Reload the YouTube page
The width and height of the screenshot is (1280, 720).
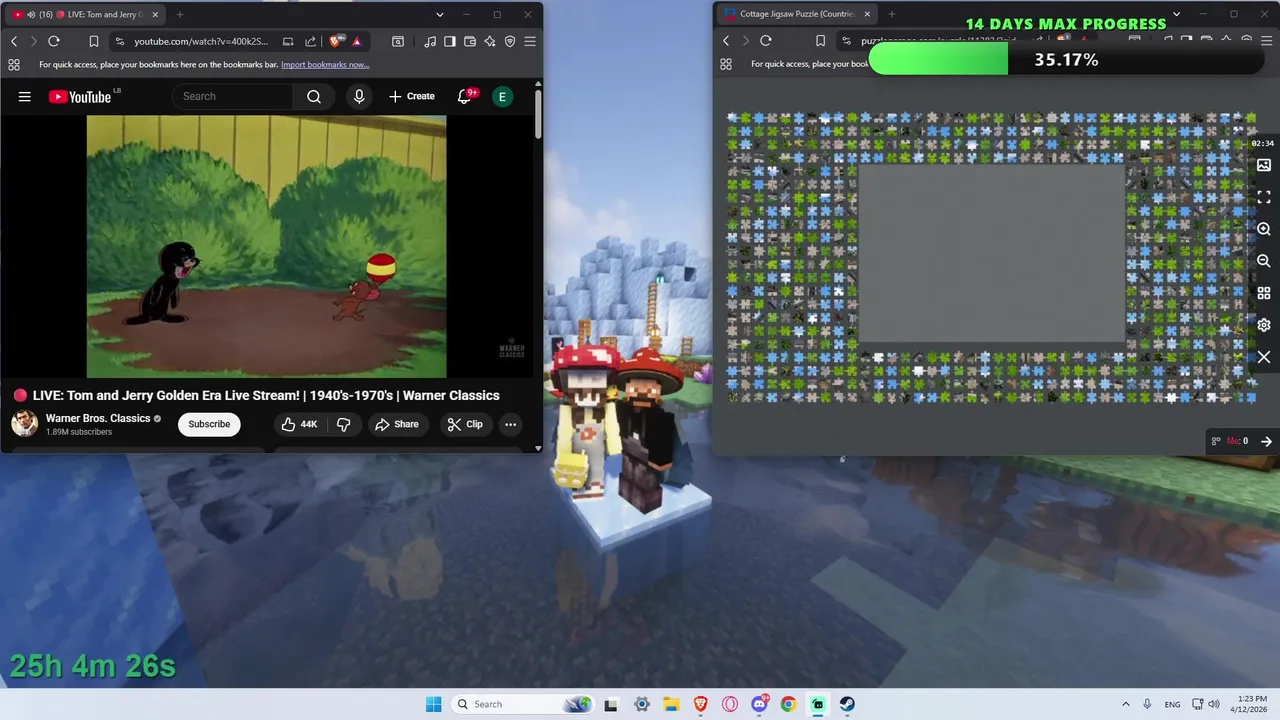tap(54, 41)
